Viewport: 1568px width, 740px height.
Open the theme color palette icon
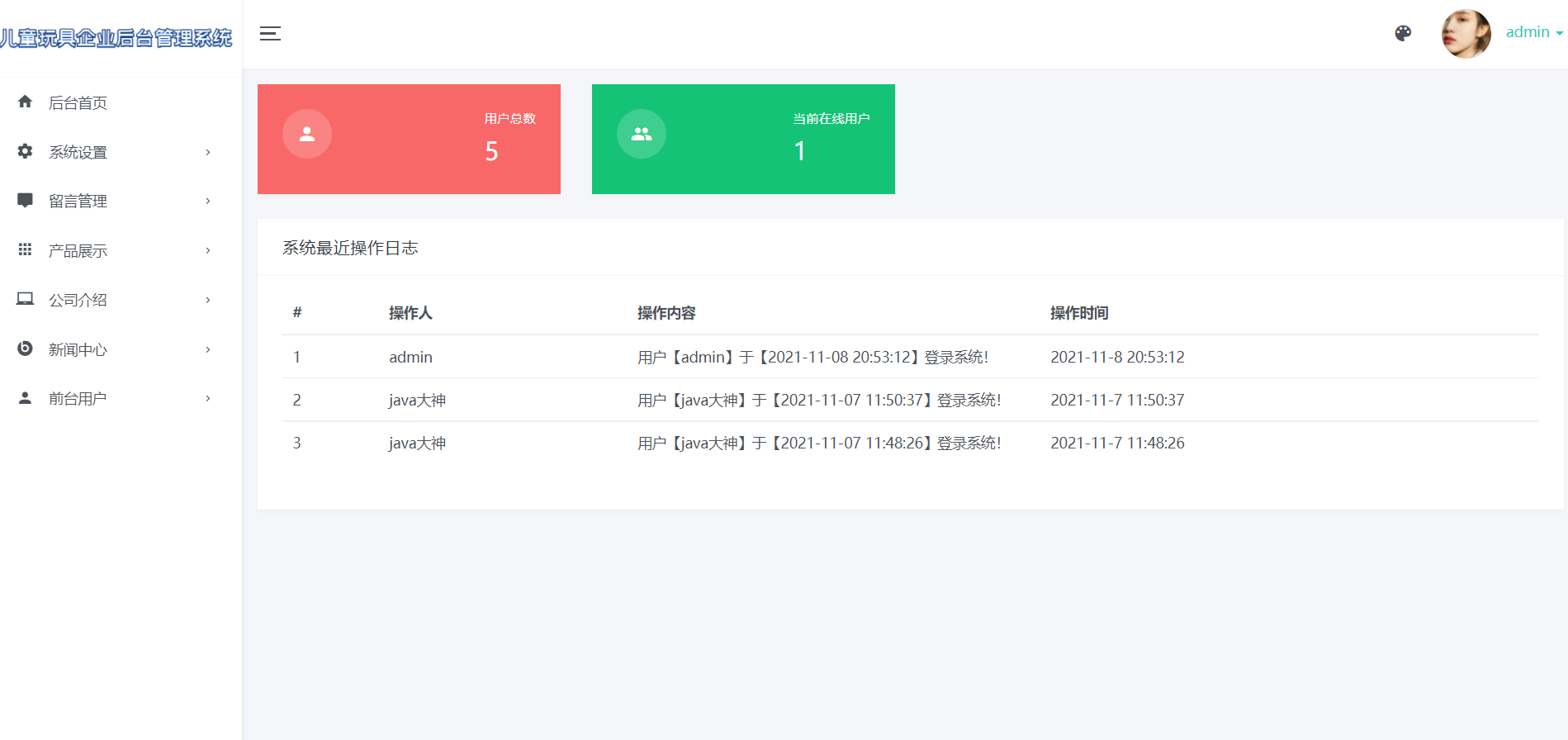point(1403,33)
